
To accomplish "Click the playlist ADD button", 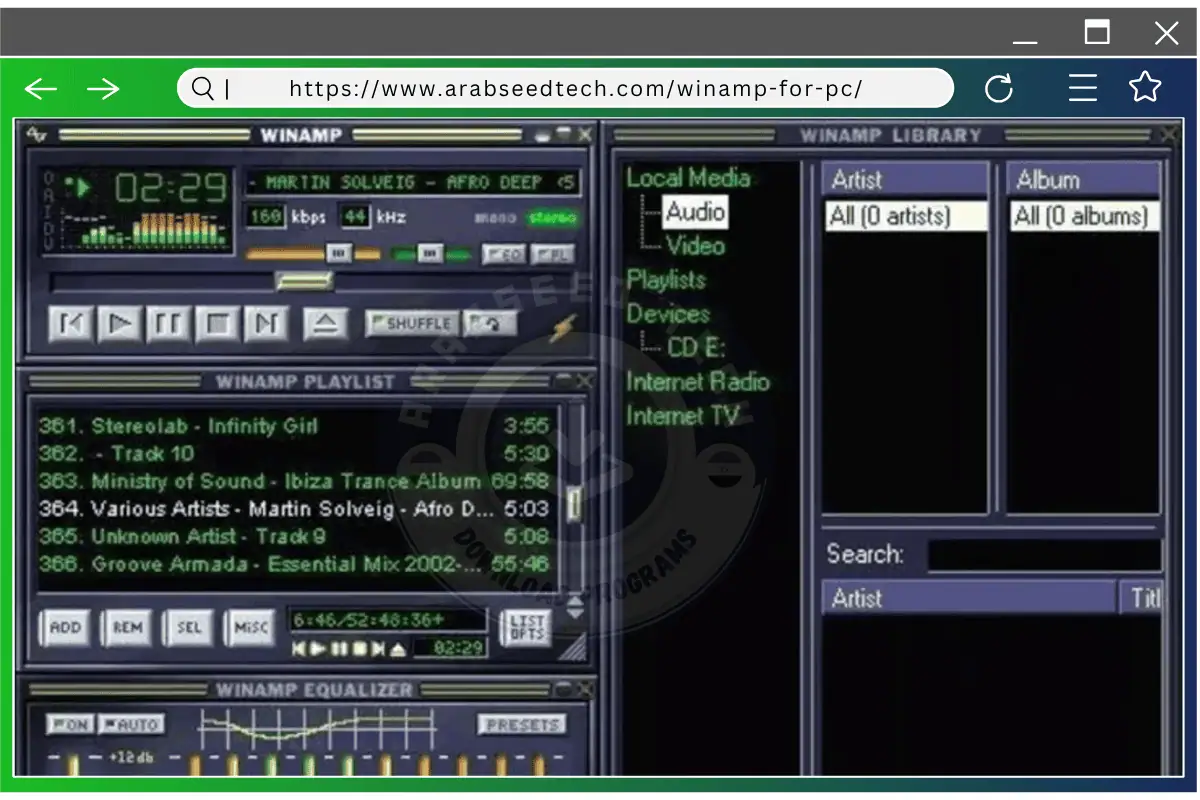I will click(x=65, y=628).
